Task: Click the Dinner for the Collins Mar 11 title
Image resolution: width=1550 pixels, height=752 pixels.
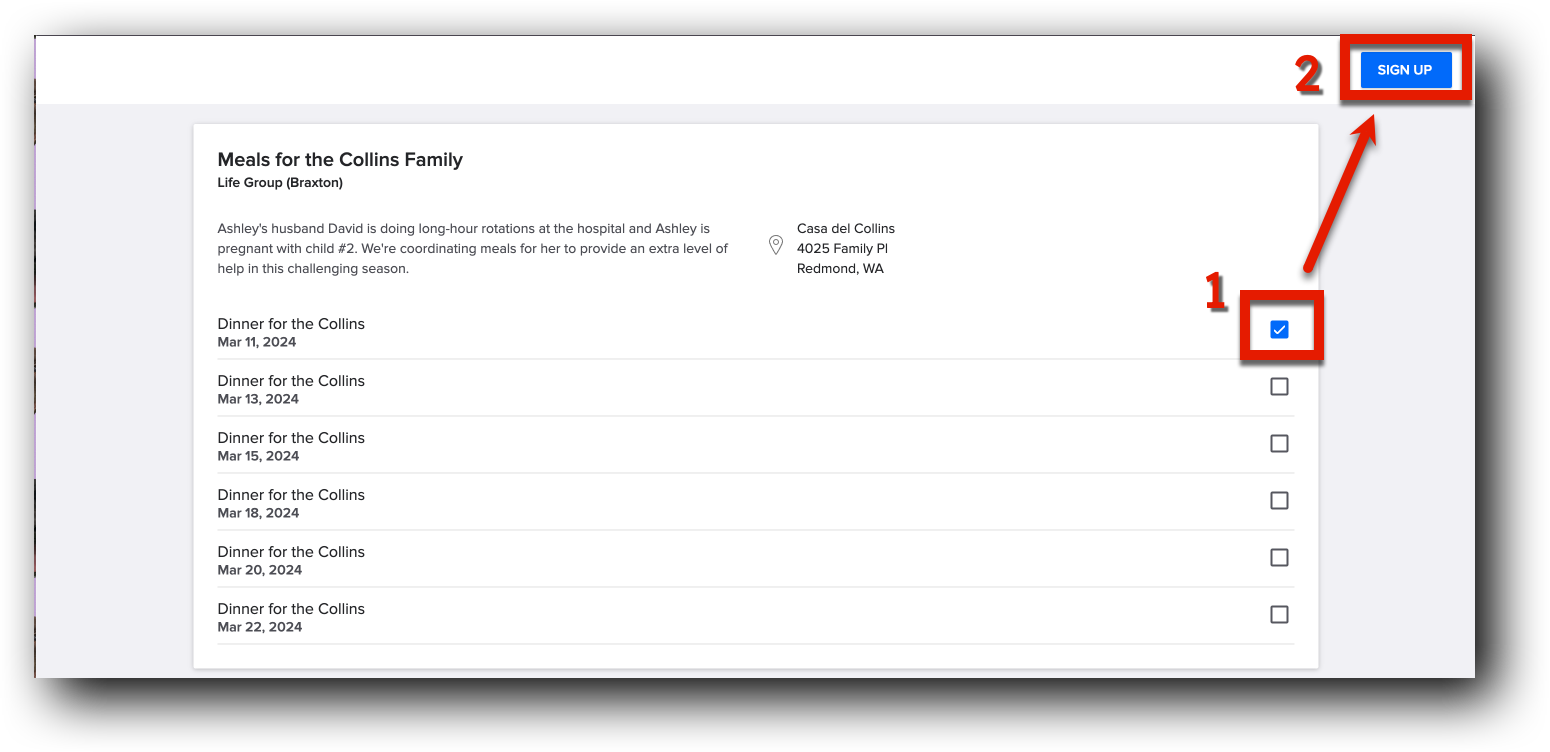Action: click(291, 324)
